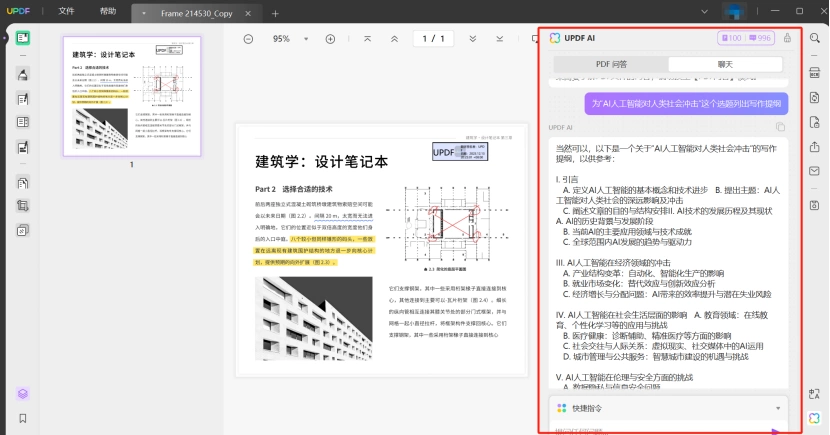Viewport: 830px width, 435px height.
Task: Open the UPDF AI icon in right sidebar
Action: [x=815, y=418]
